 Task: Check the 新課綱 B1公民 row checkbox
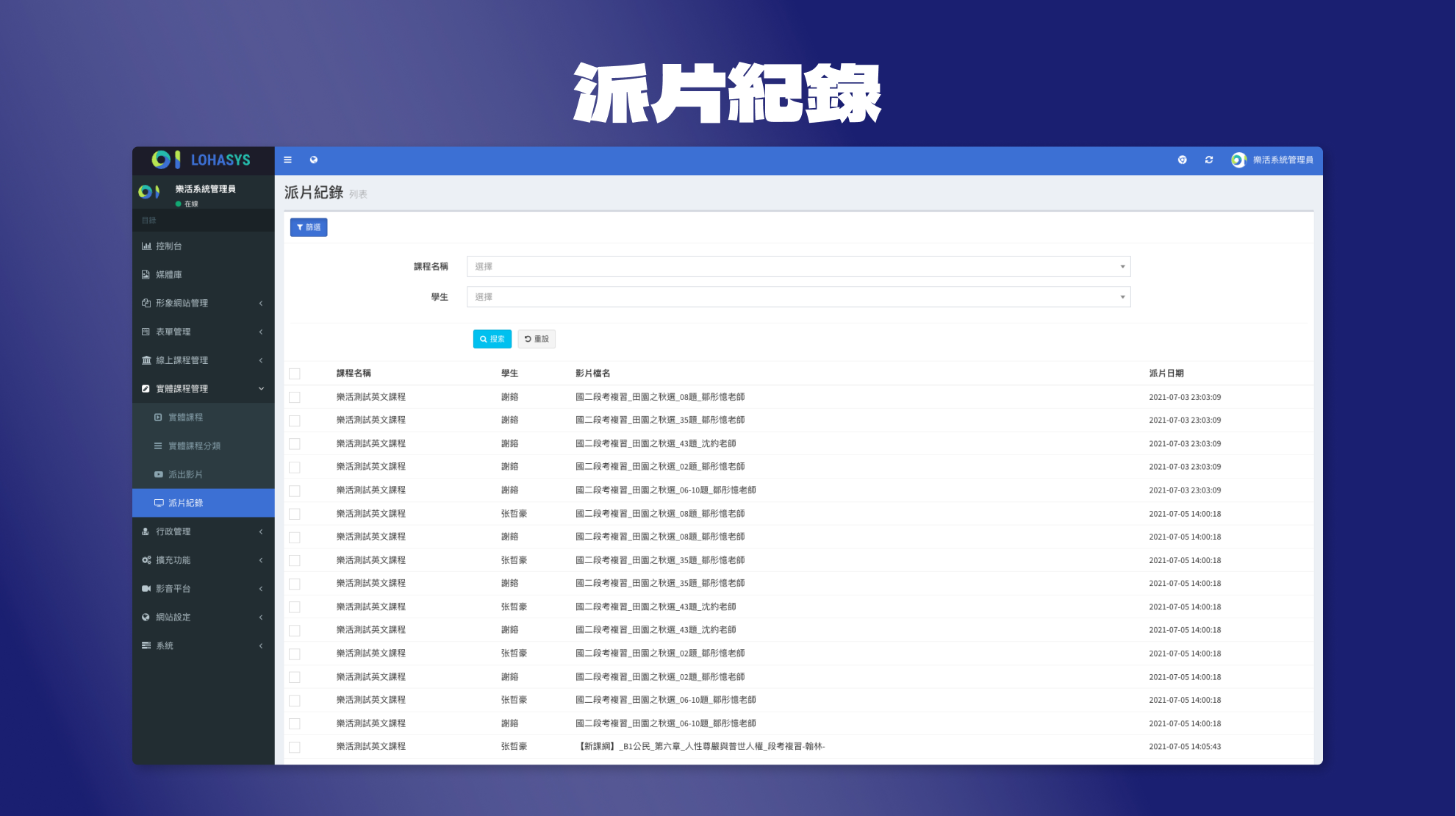point(295,748)
